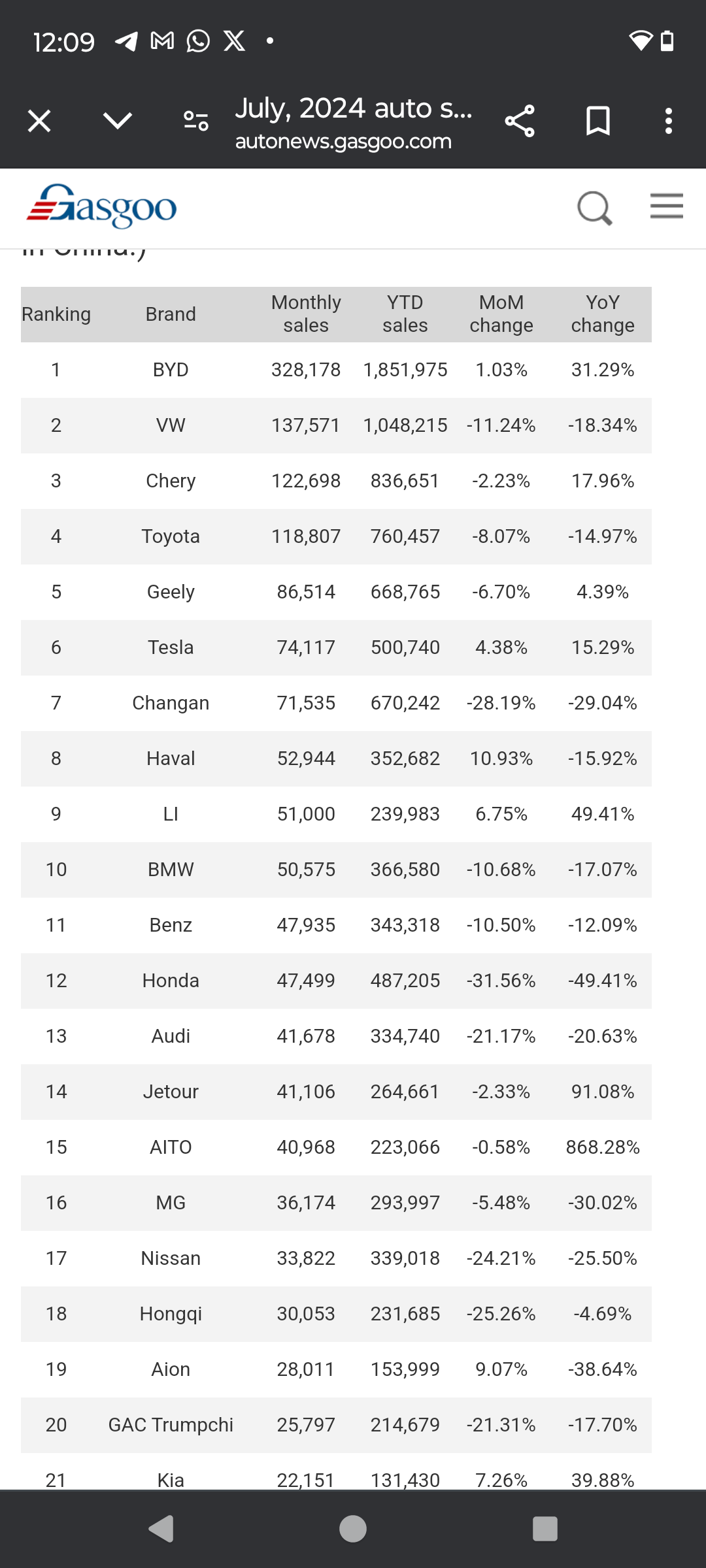The width and height of the screenshot is (706, 1568).
Task: Expand the hamburger navigation menu
Action: [667, 206]
